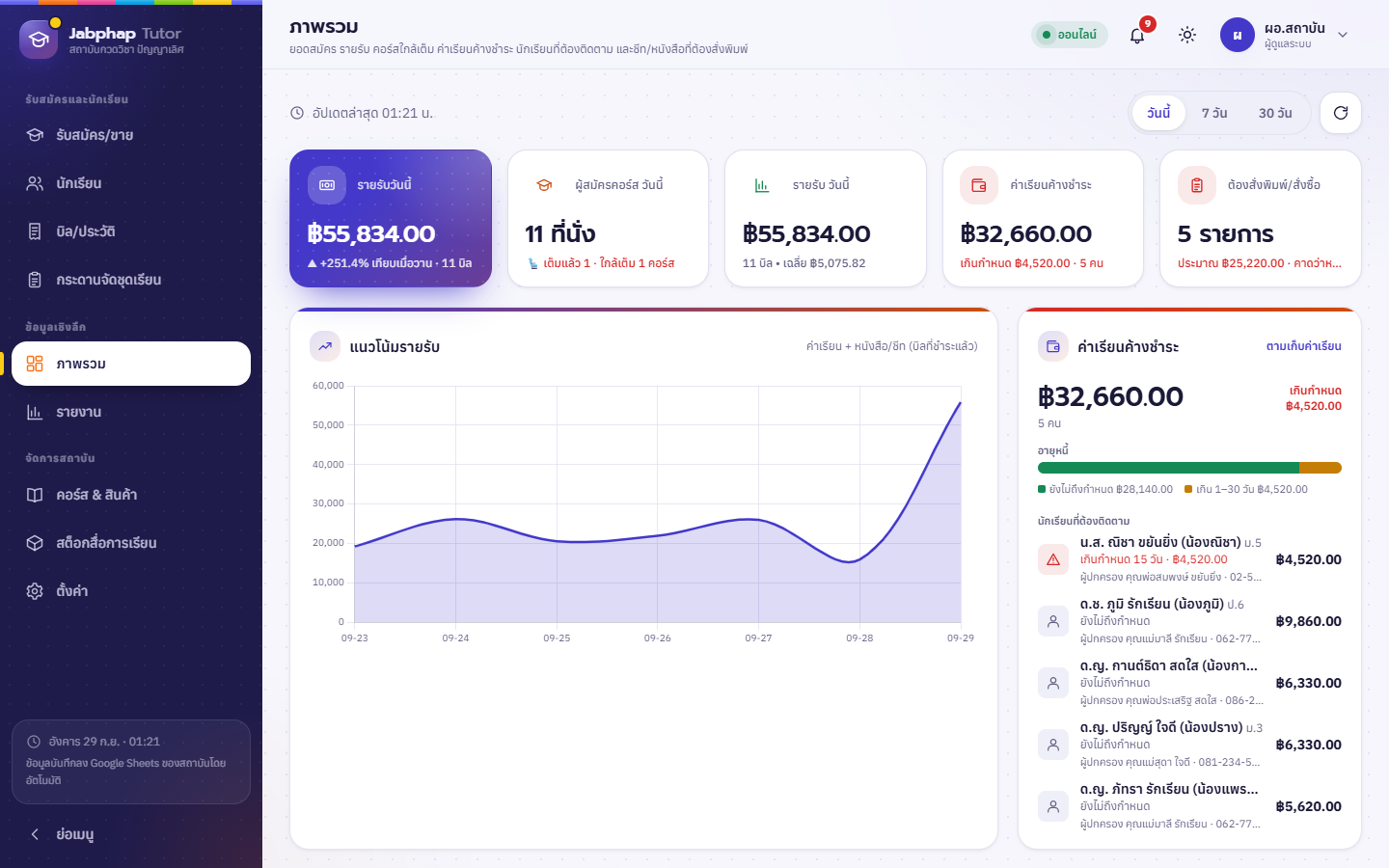Click the ฿32,660.00 ค่าเรียนค้างชำระ summary card
1389x868 pixels.
coord(1043,219)
